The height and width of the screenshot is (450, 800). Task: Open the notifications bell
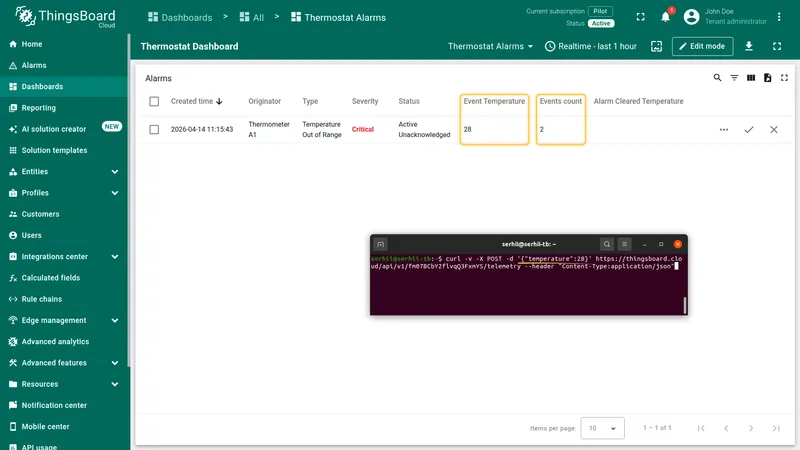(665, 17)
